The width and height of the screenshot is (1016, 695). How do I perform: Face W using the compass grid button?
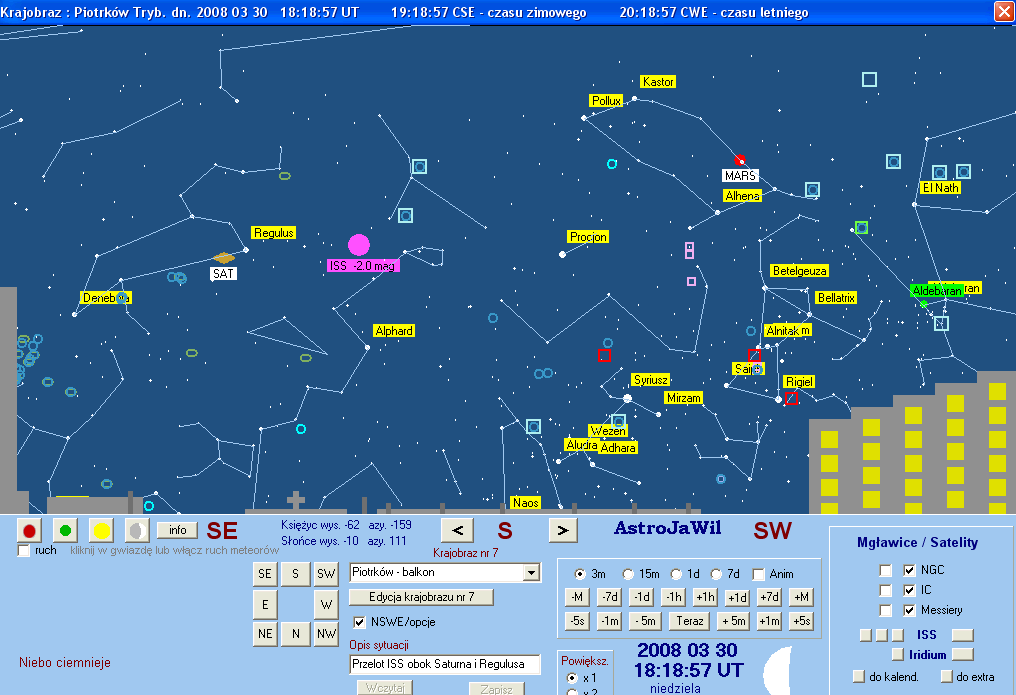click(x=326, y=604)
